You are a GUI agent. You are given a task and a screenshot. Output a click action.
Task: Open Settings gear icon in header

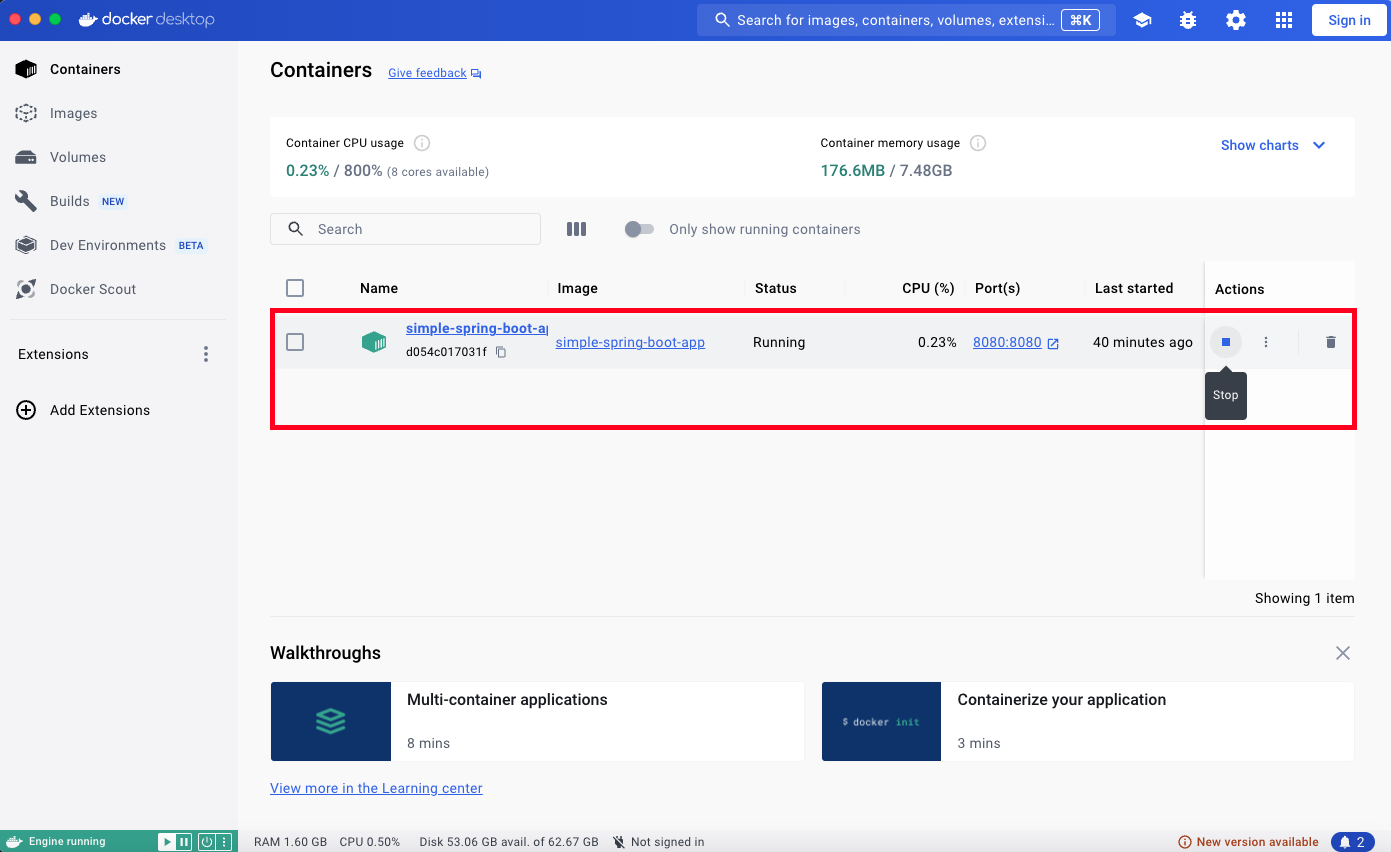click(1236, 20)
